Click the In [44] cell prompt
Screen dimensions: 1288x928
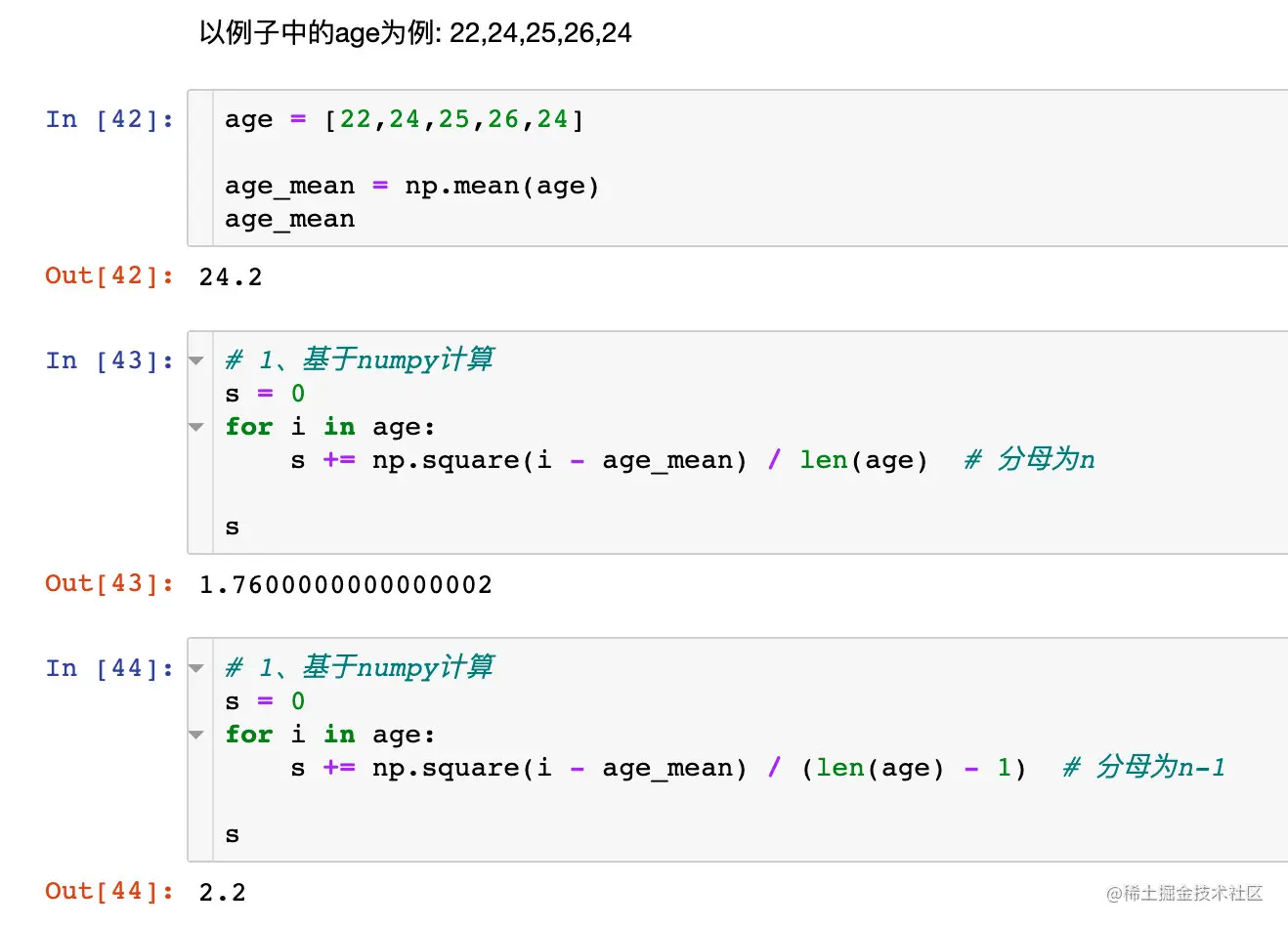pyautogui.click(x=109, y=668)
